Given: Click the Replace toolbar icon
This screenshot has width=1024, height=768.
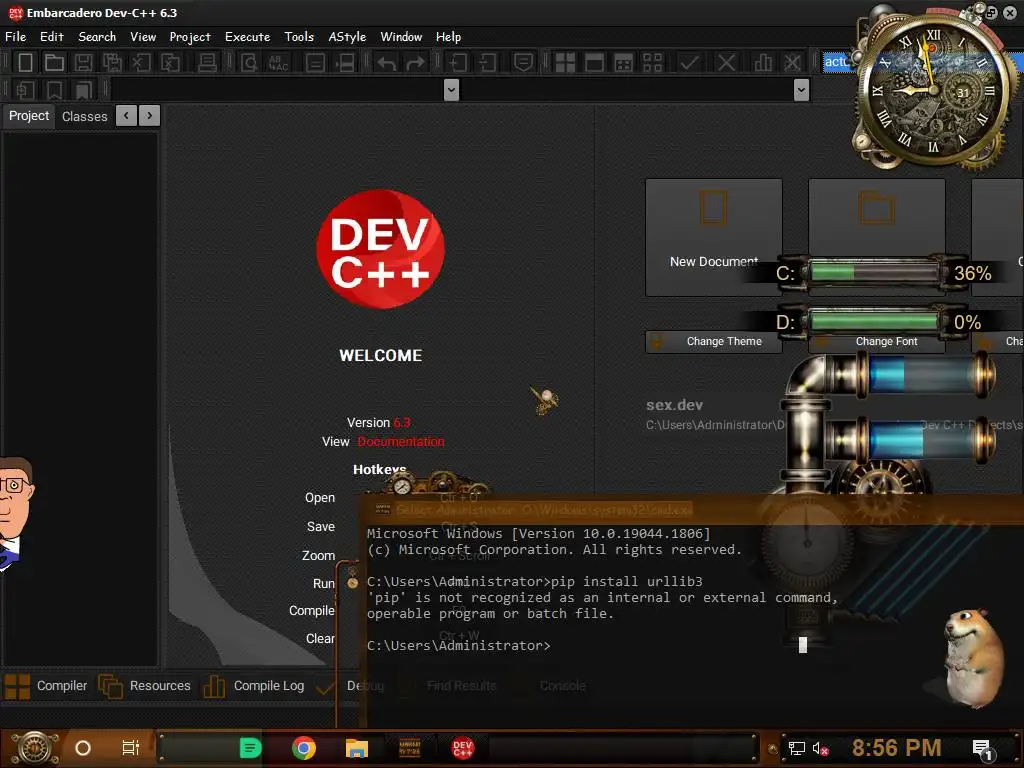Looking at the screenshot, I should pos(279,63).
